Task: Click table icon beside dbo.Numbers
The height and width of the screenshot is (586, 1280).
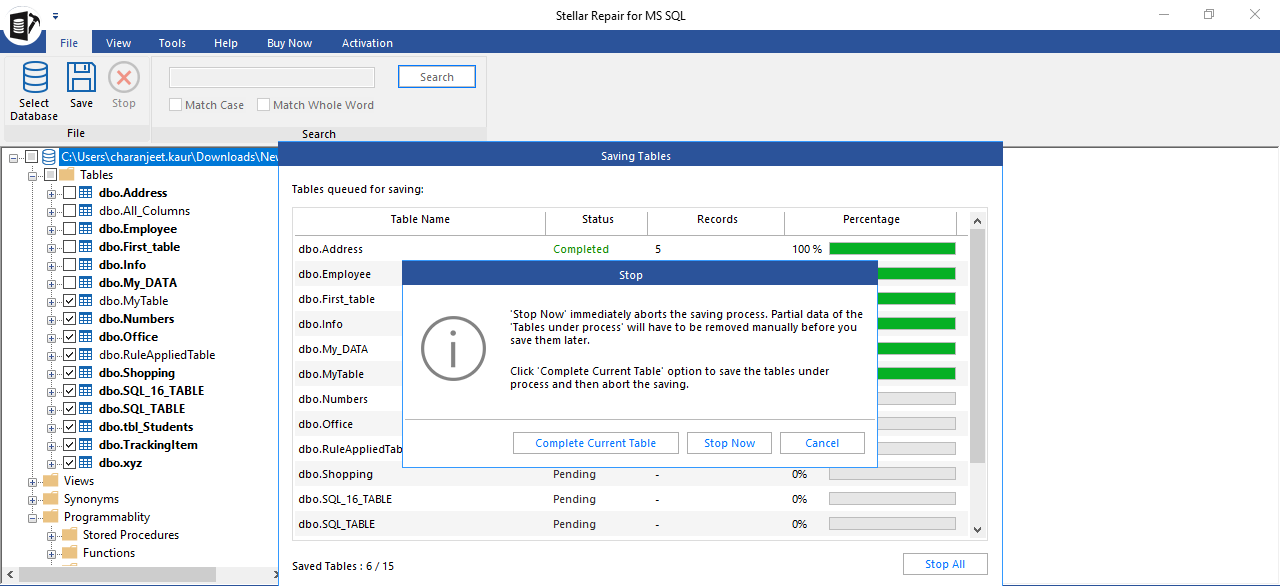Action: pos(86,319)
